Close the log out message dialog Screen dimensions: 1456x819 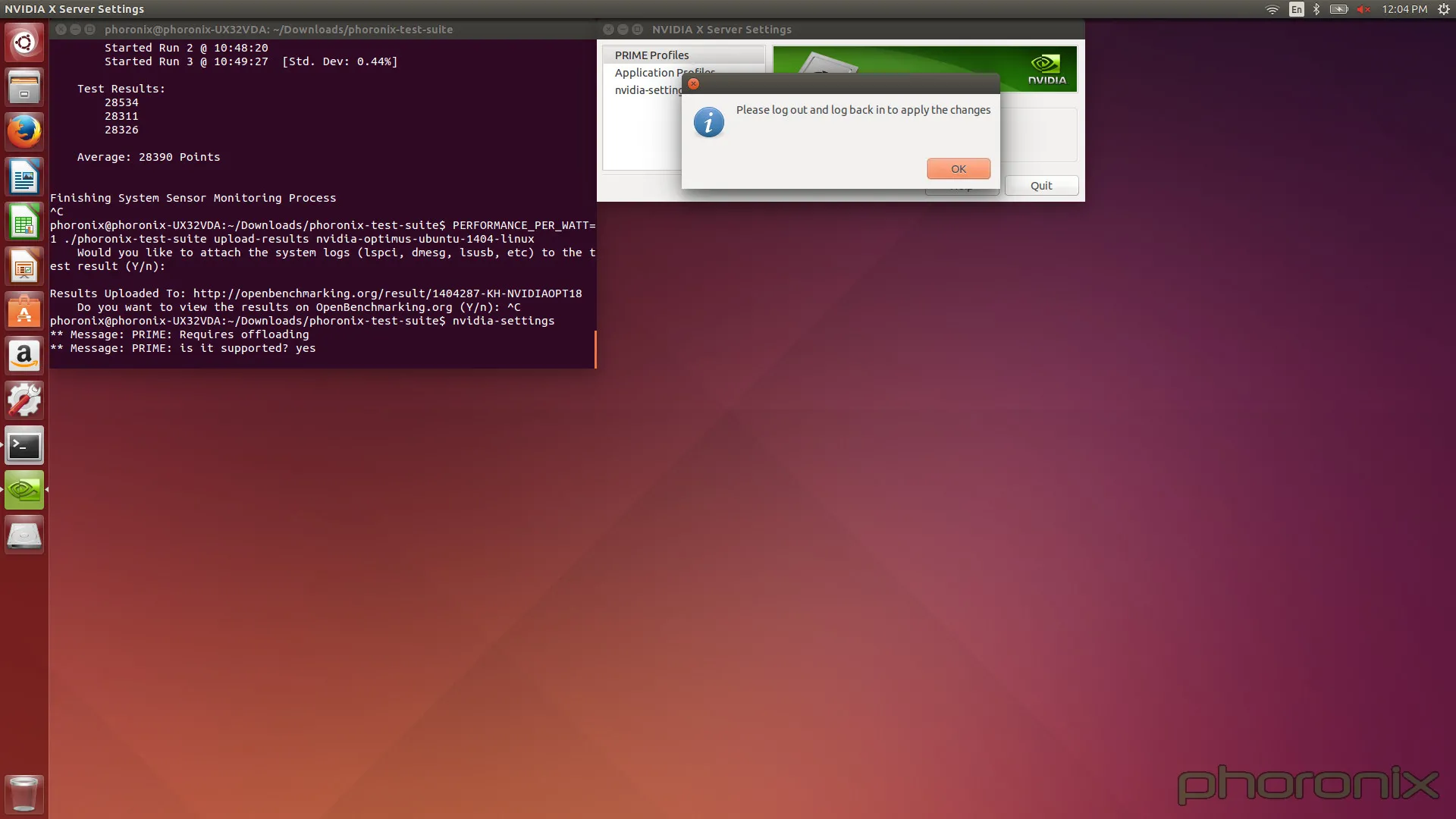(693, 83)
